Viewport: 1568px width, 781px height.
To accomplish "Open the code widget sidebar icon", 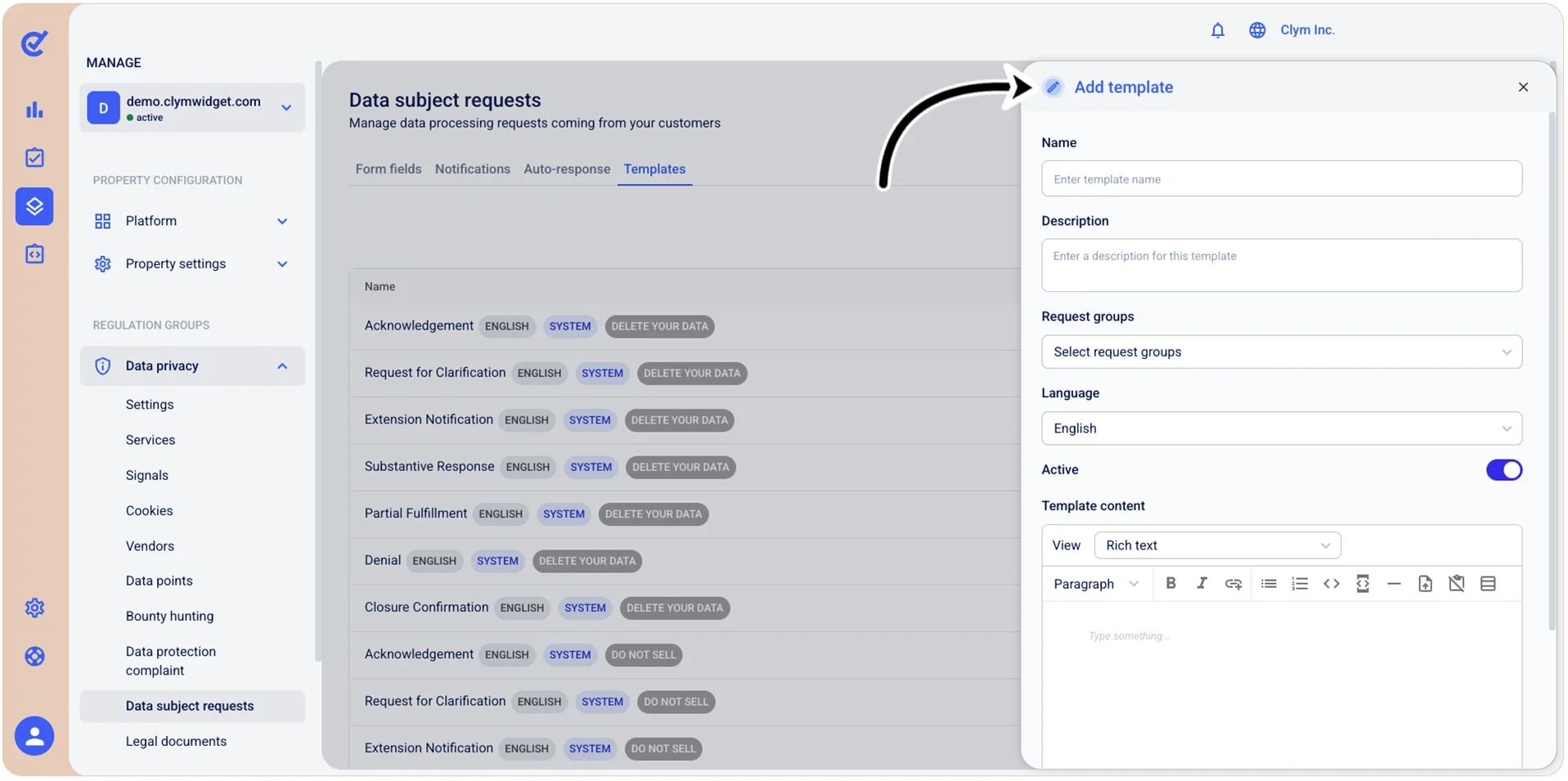I will tap(34, 254).
